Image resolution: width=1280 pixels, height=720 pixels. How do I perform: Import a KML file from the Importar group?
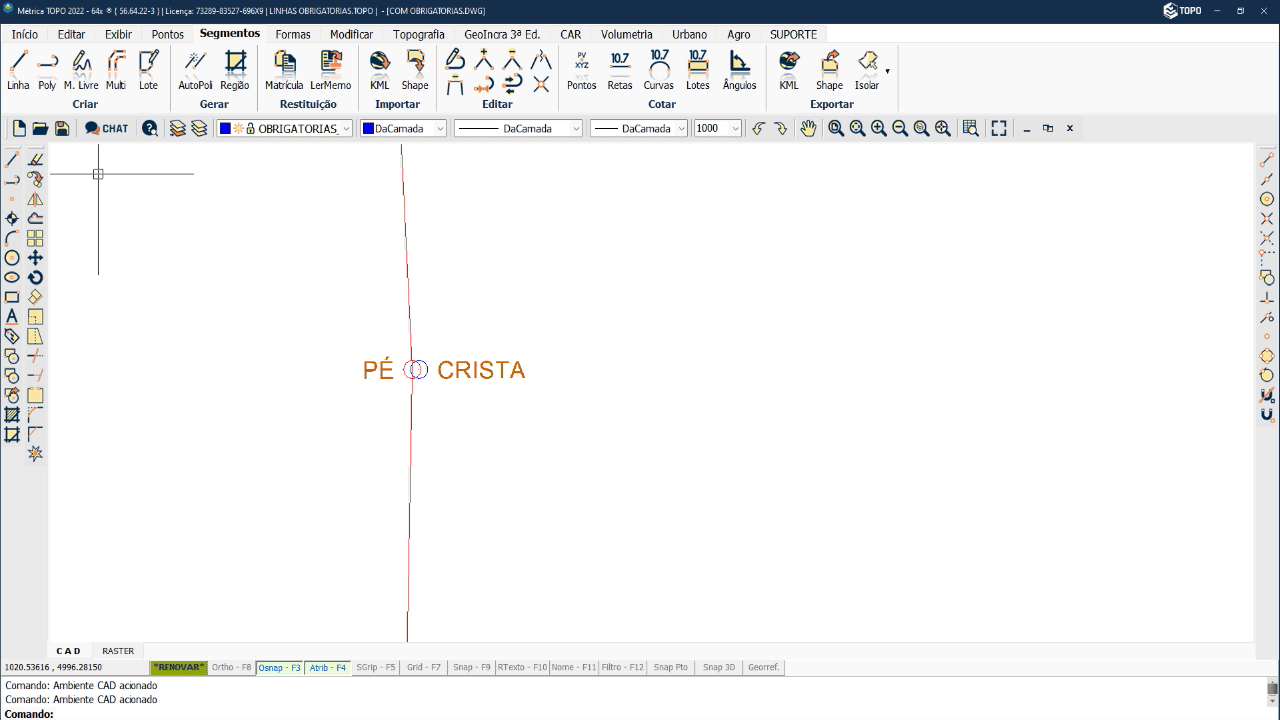click(x=380, y=70)
